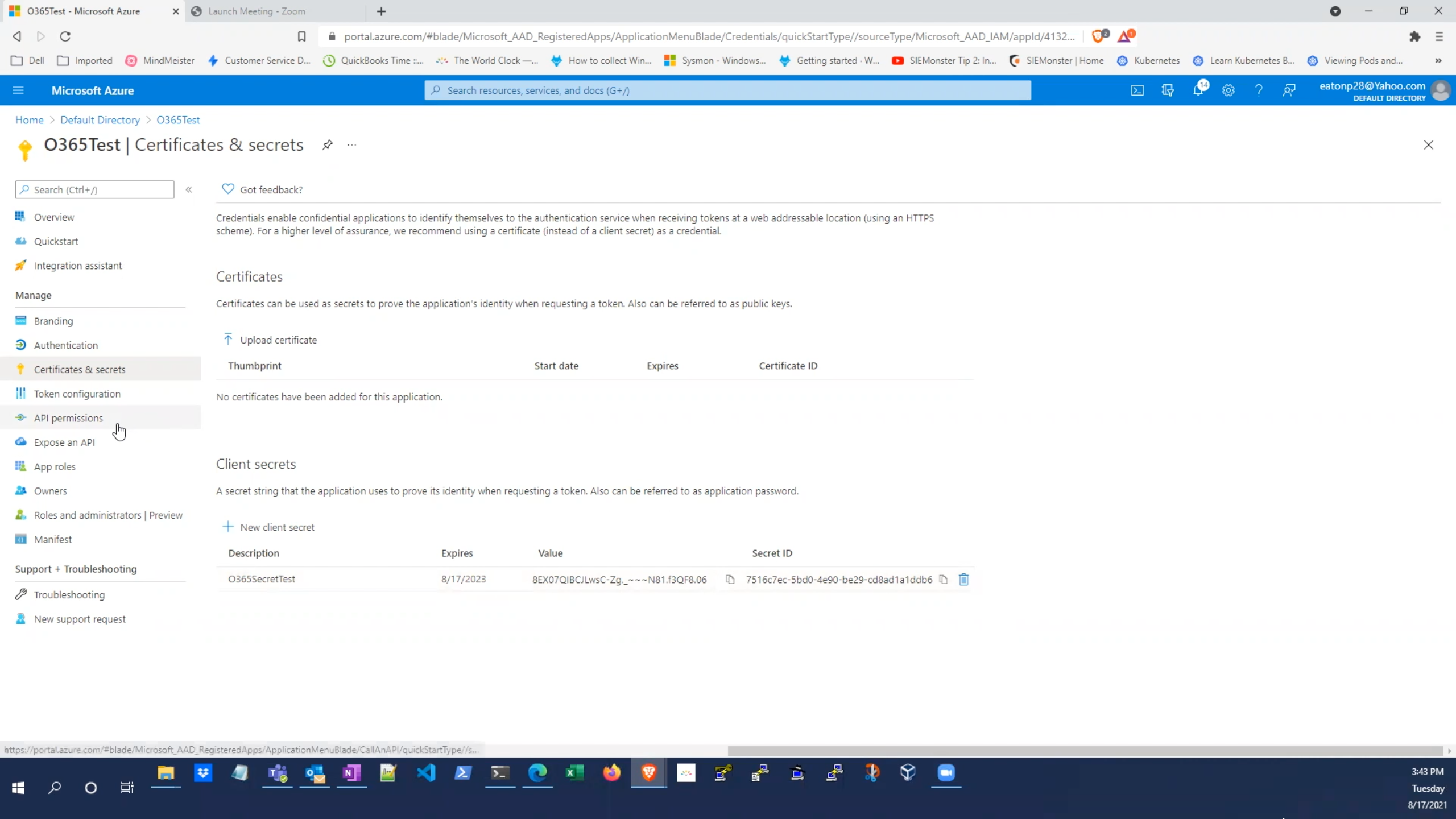Viewport: 1456px width, 819px height.
Task: Copy the secret Value using its copy icon
Action: [730, 579]
